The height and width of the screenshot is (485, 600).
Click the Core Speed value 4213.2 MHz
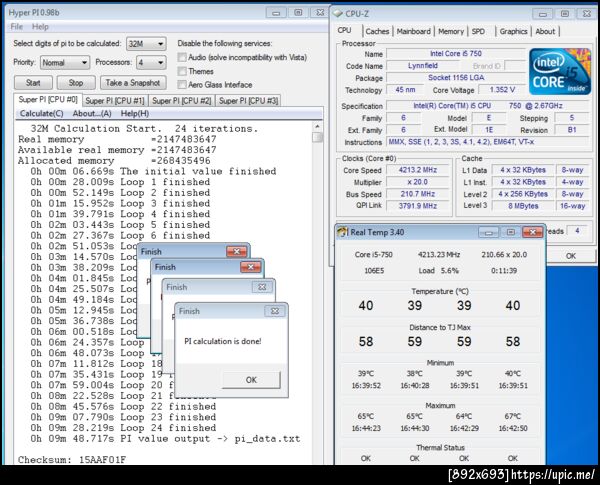coord(417,170)
